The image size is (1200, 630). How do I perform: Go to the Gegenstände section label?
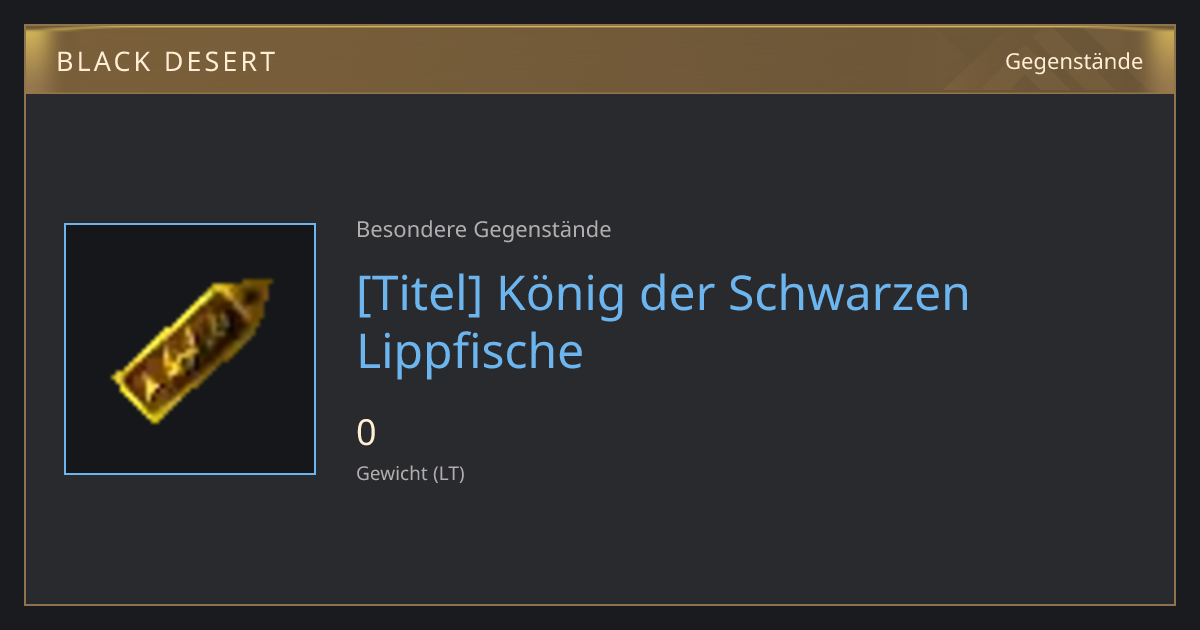(x=1074, y=61)
